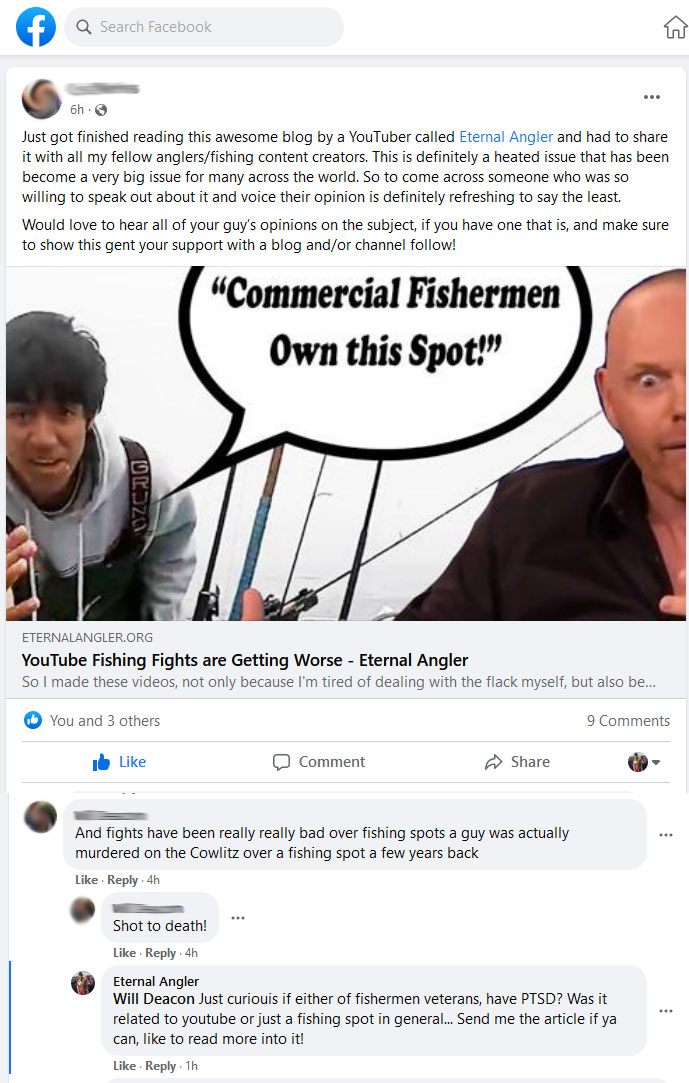The width and height of the screenshot is (689, 1083).
Task: Click the Facebook logo icon
Action: (36, 27)
